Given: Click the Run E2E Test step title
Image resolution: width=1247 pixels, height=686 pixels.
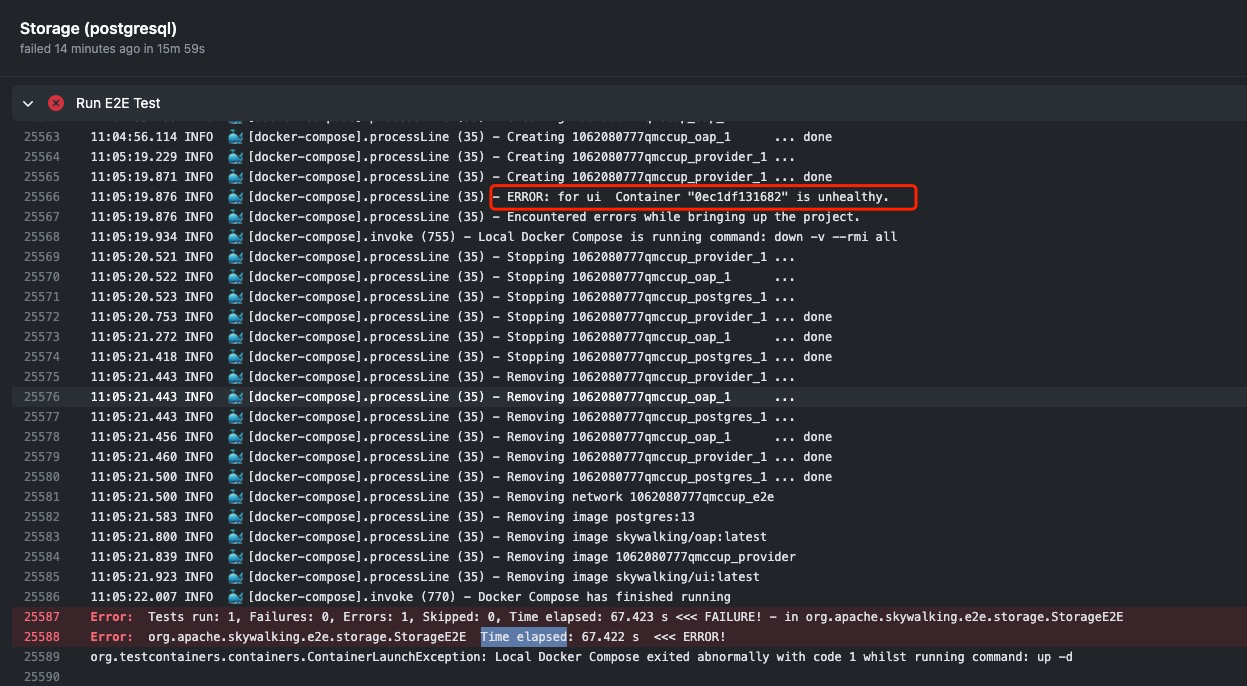Looking at the screenshot, I should point(118,103).
